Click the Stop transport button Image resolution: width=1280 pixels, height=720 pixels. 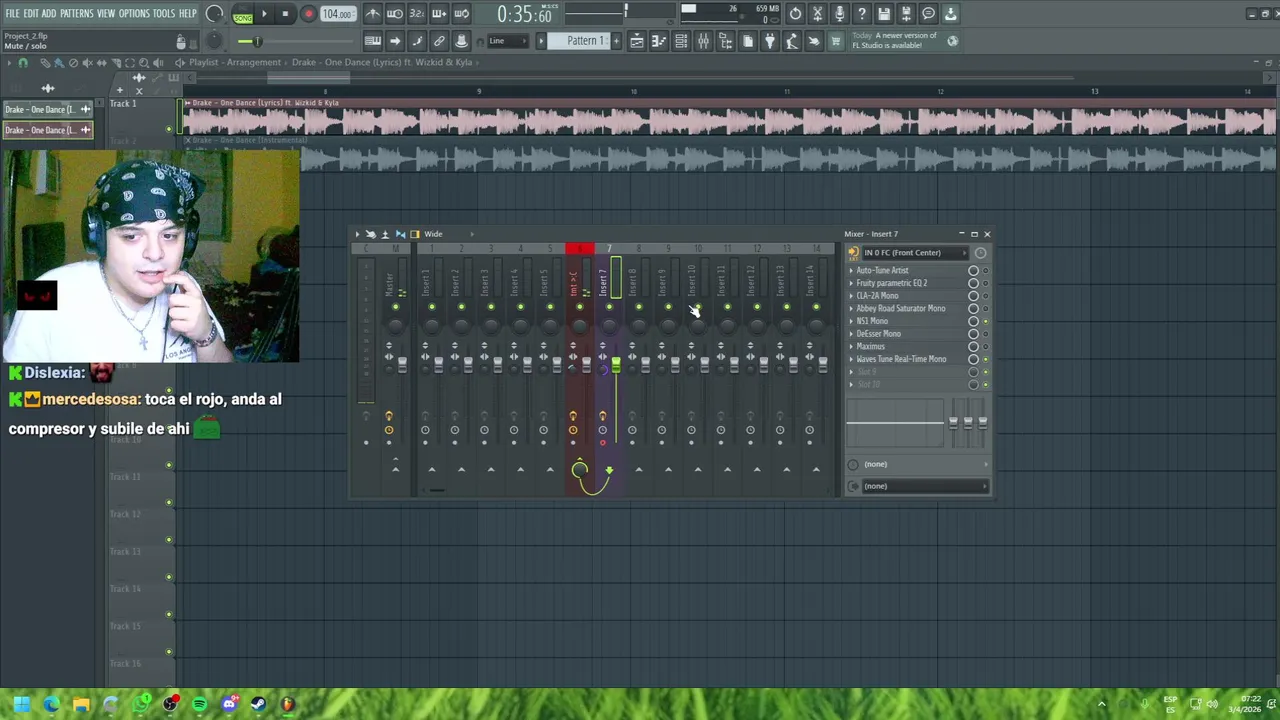[x=285, y=14]
